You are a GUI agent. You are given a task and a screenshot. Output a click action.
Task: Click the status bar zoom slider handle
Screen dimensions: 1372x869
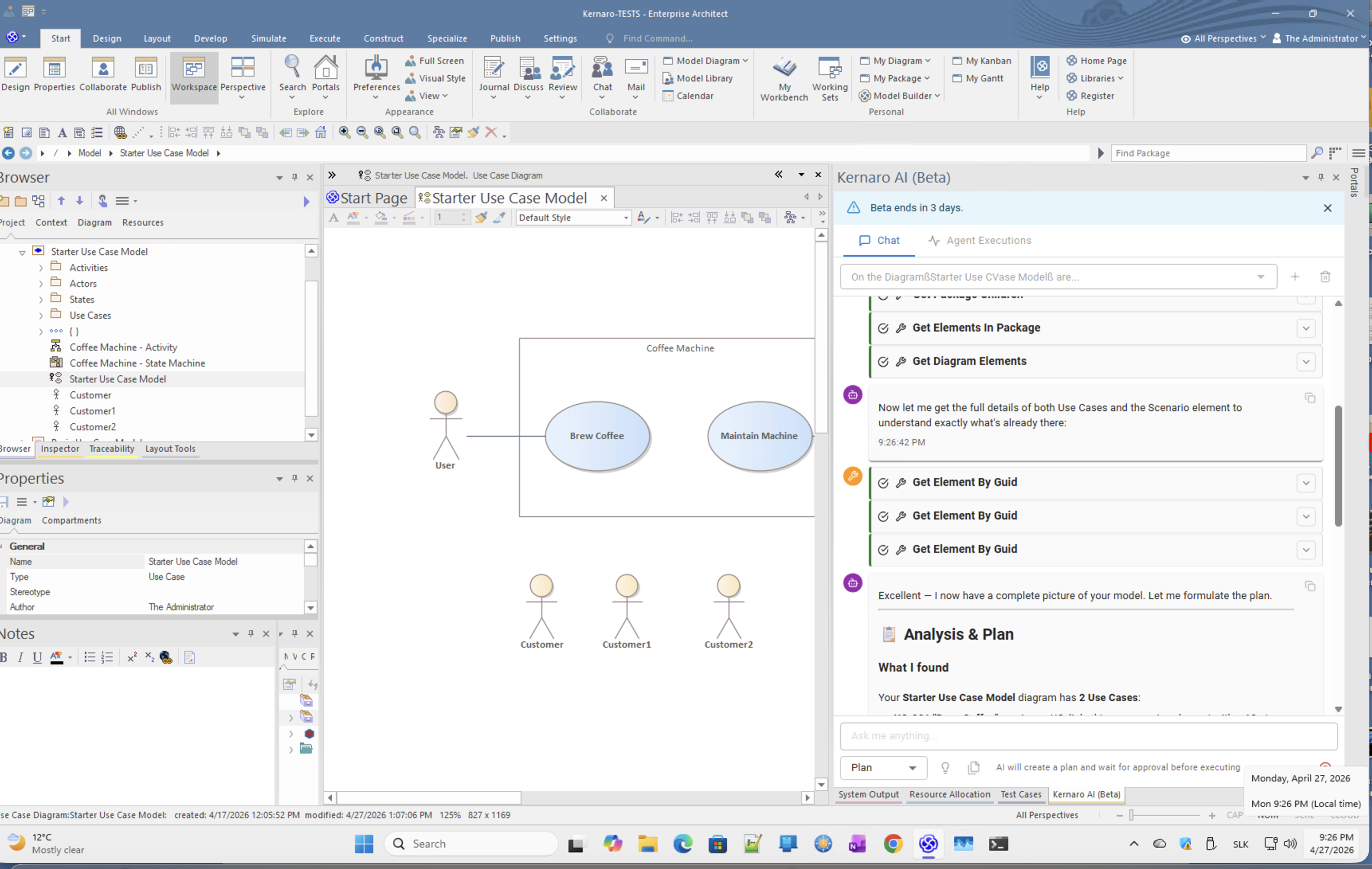tap(1132, 815)
